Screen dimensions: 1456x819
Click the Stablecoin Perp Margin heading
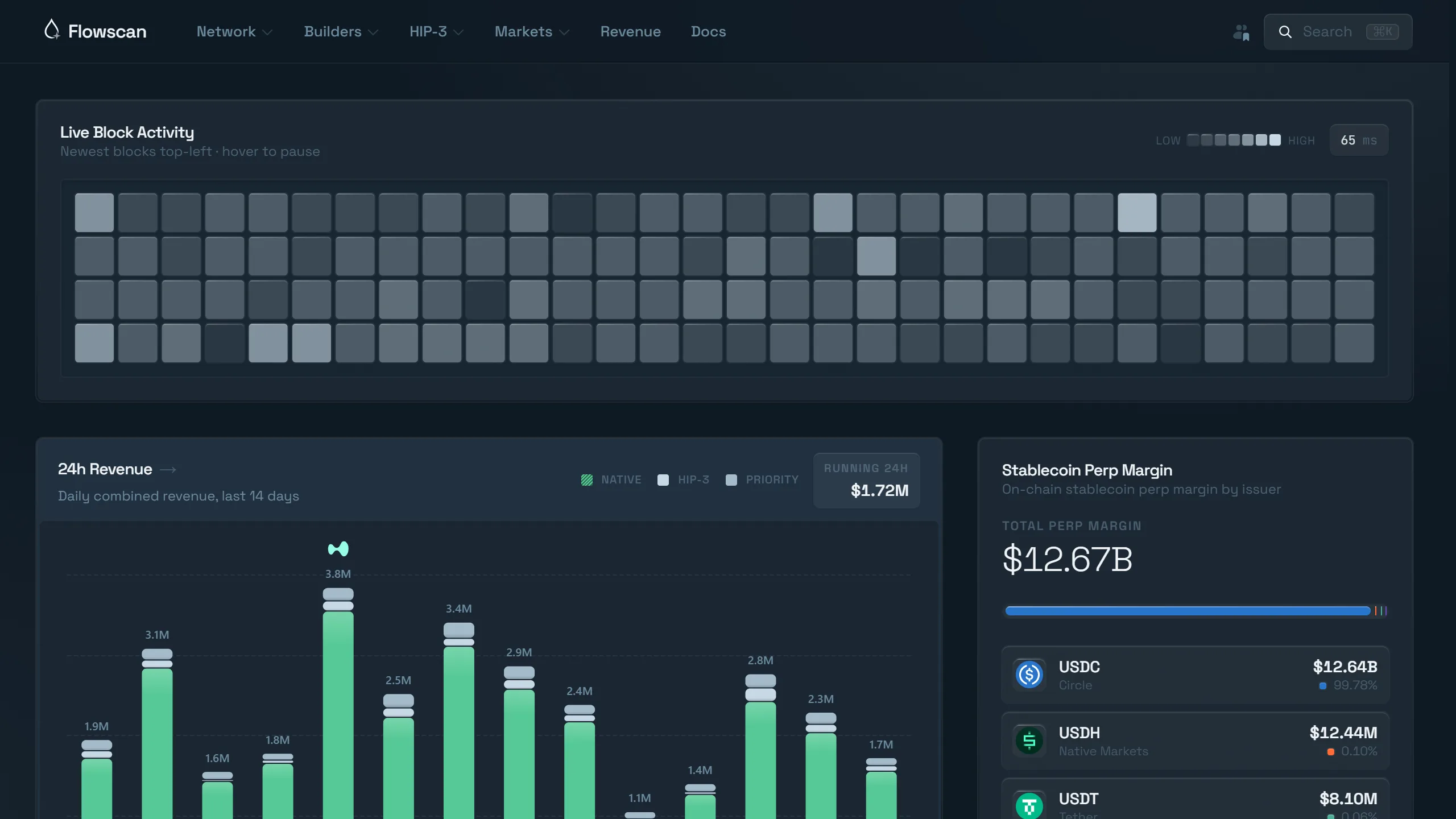tap(1087, 470)
